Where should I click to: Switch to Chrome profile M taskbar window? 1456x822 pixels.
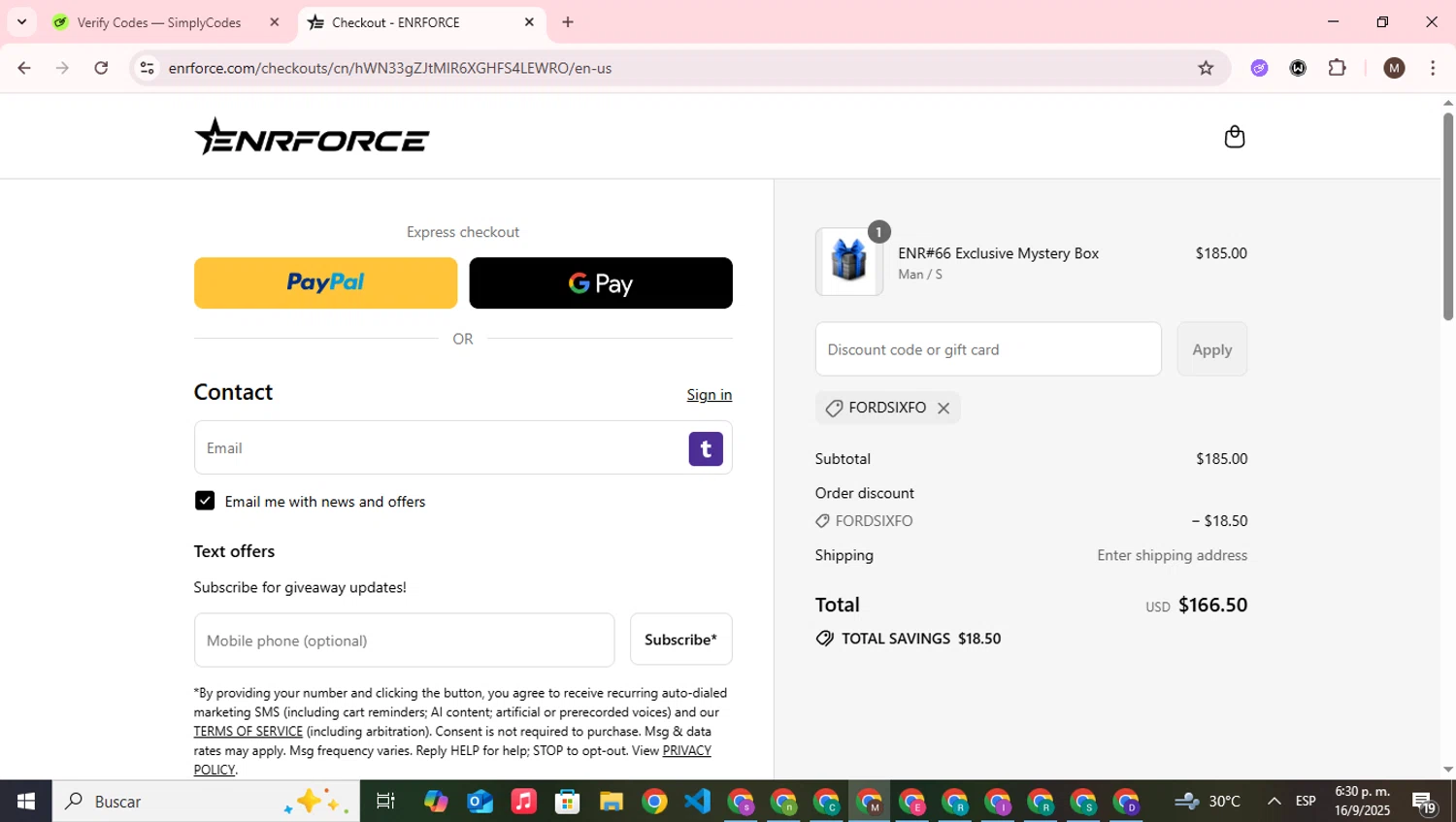(x=870, y=803)
